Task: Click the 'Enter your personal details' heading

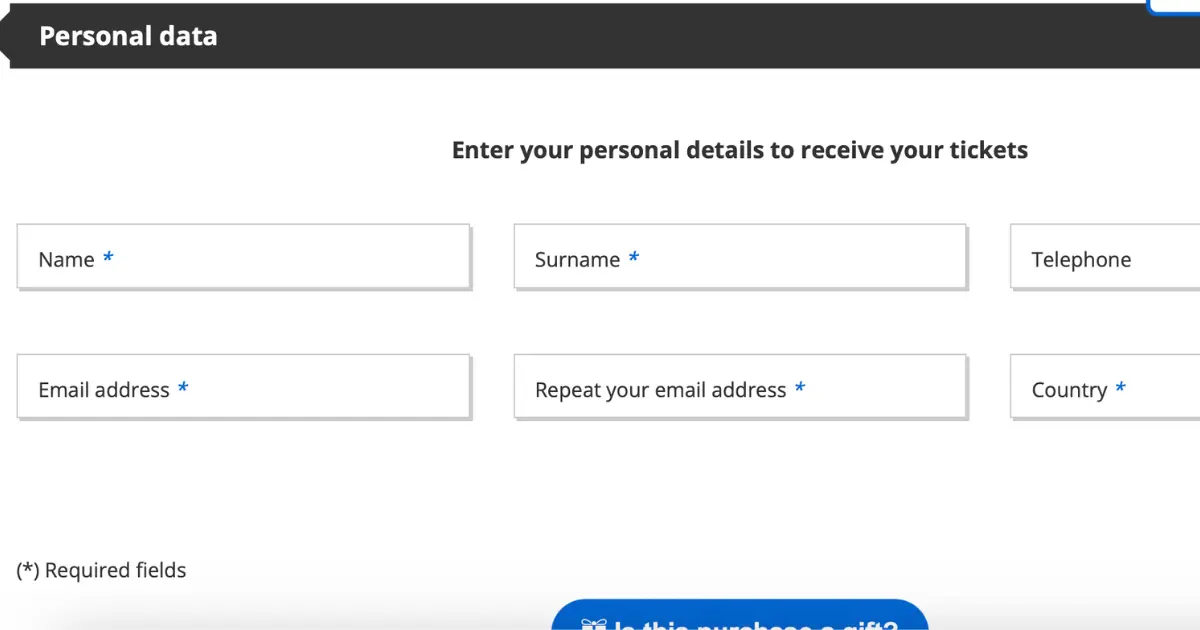Action: 740,150
